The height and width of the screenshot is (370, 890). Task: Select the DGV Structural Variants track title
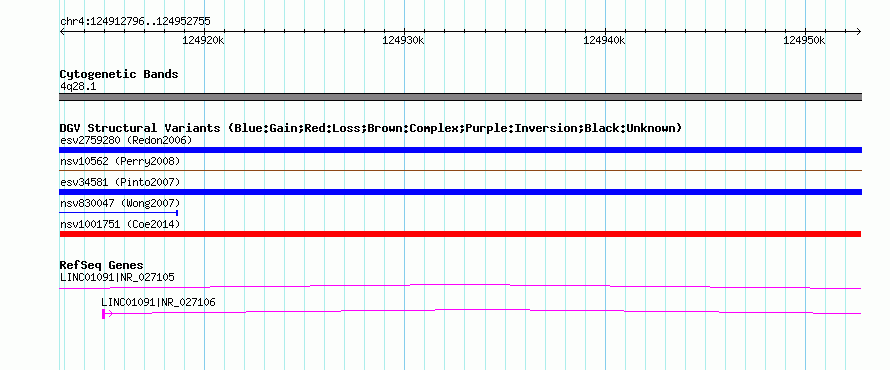tap(371, 128)
